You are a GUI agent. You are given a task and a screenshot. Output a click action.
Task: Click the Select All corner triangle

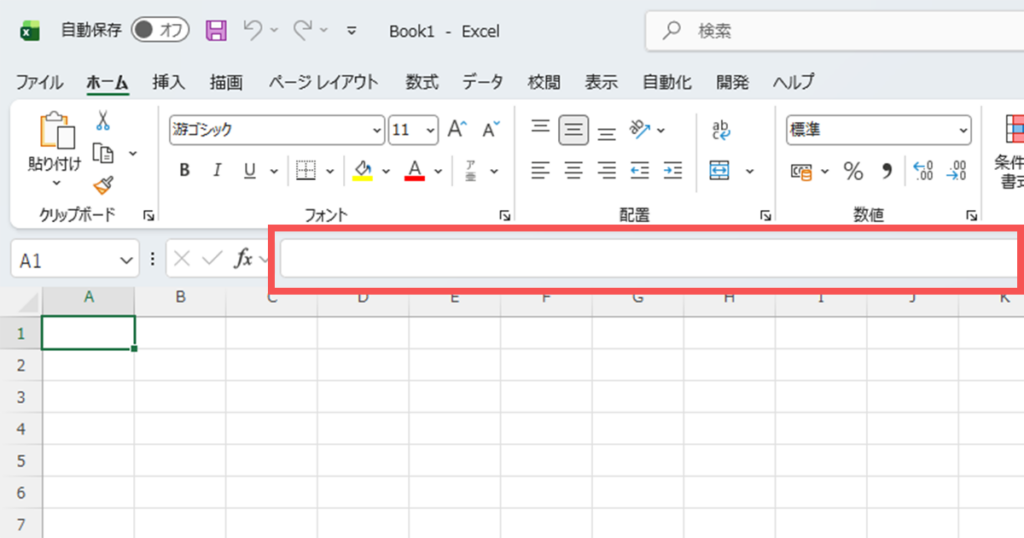(x=29, y=302)
